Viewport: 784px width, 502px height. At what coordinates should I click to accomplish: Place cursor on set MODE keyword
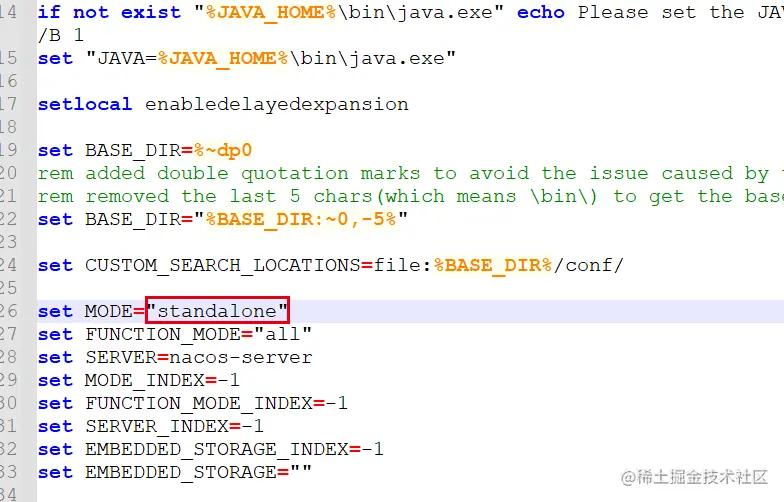[55, 312]
